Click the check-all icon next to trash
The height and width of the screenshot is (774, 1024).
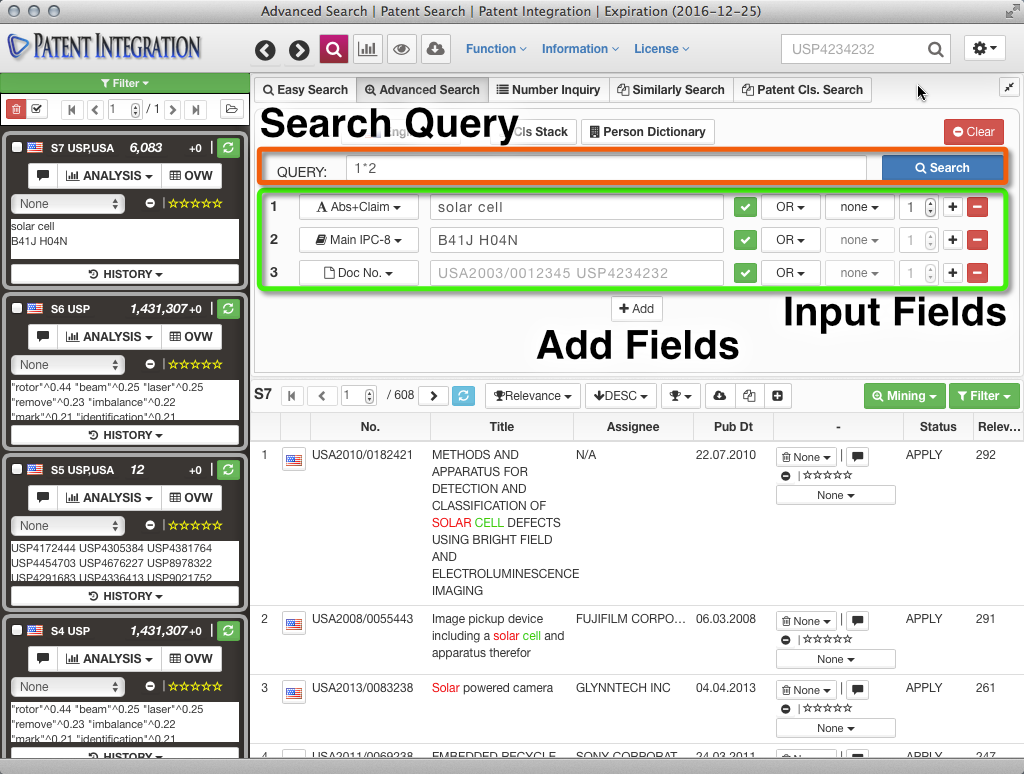point(37,109)
